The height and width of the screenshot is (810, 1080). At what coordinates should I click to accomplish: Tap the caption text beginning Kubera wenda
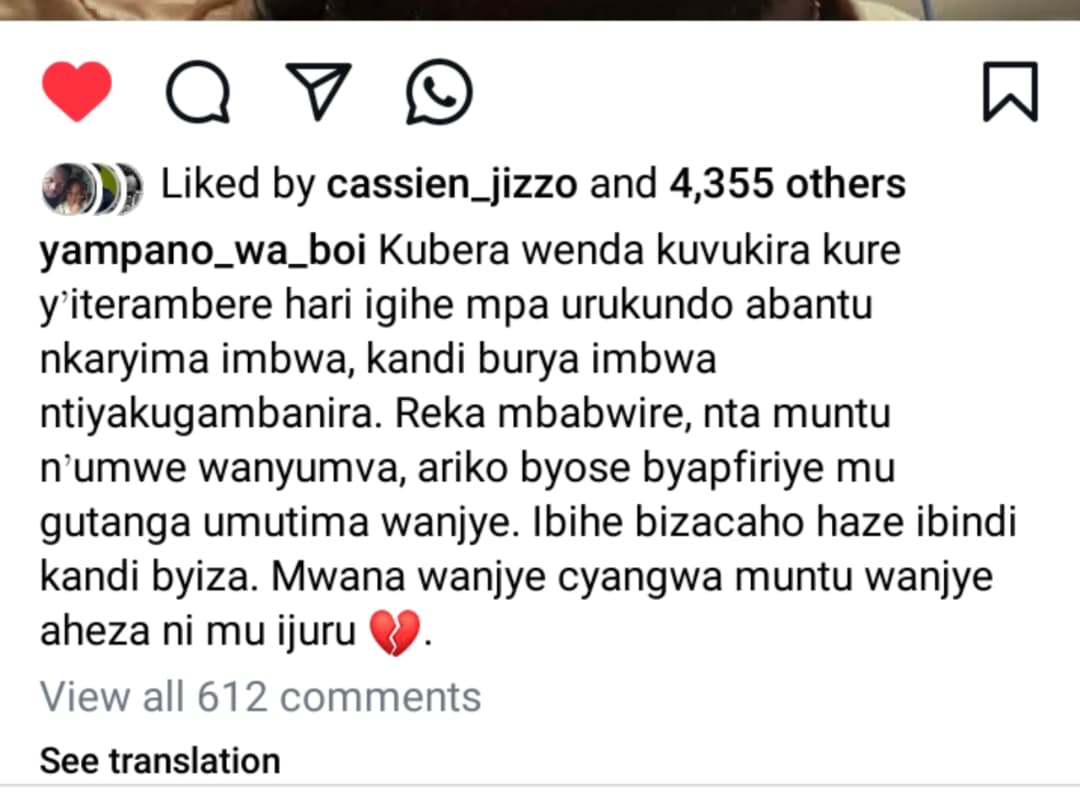point(528,441)
